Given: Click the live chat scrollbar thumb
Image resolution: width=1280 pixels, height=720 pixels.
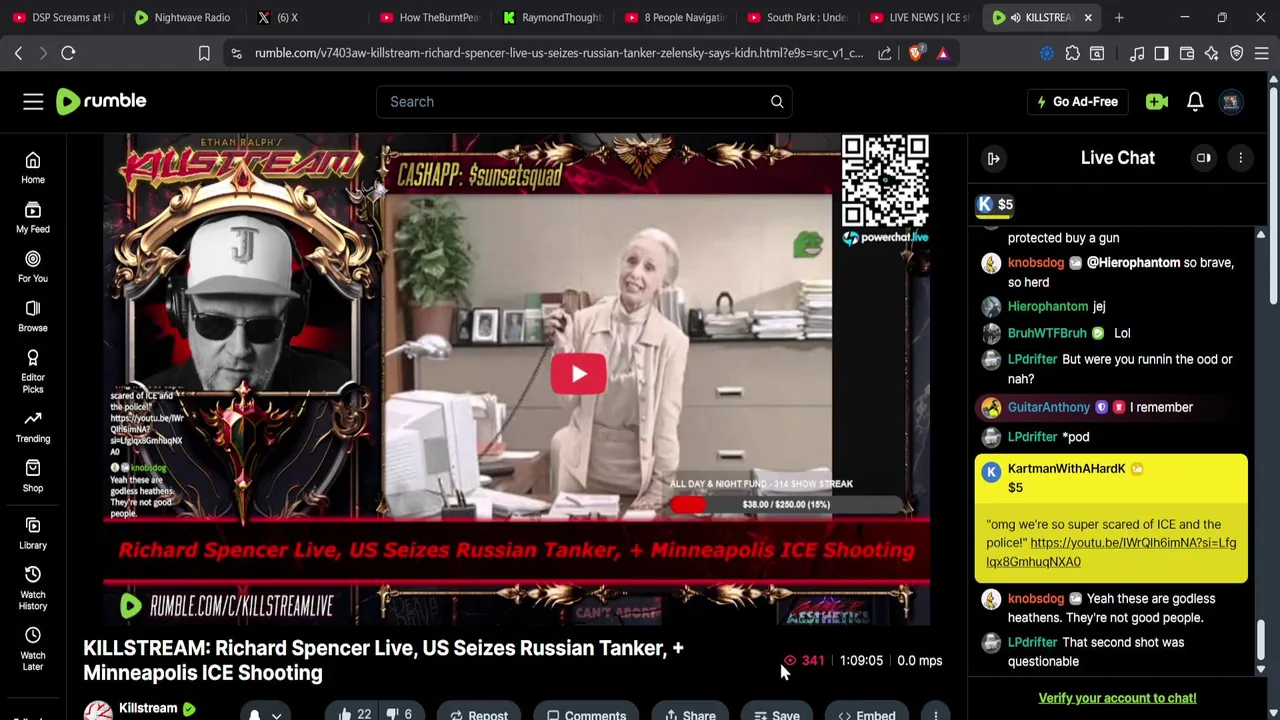Looking at the screenshot, I should (x=1261, y=640).
